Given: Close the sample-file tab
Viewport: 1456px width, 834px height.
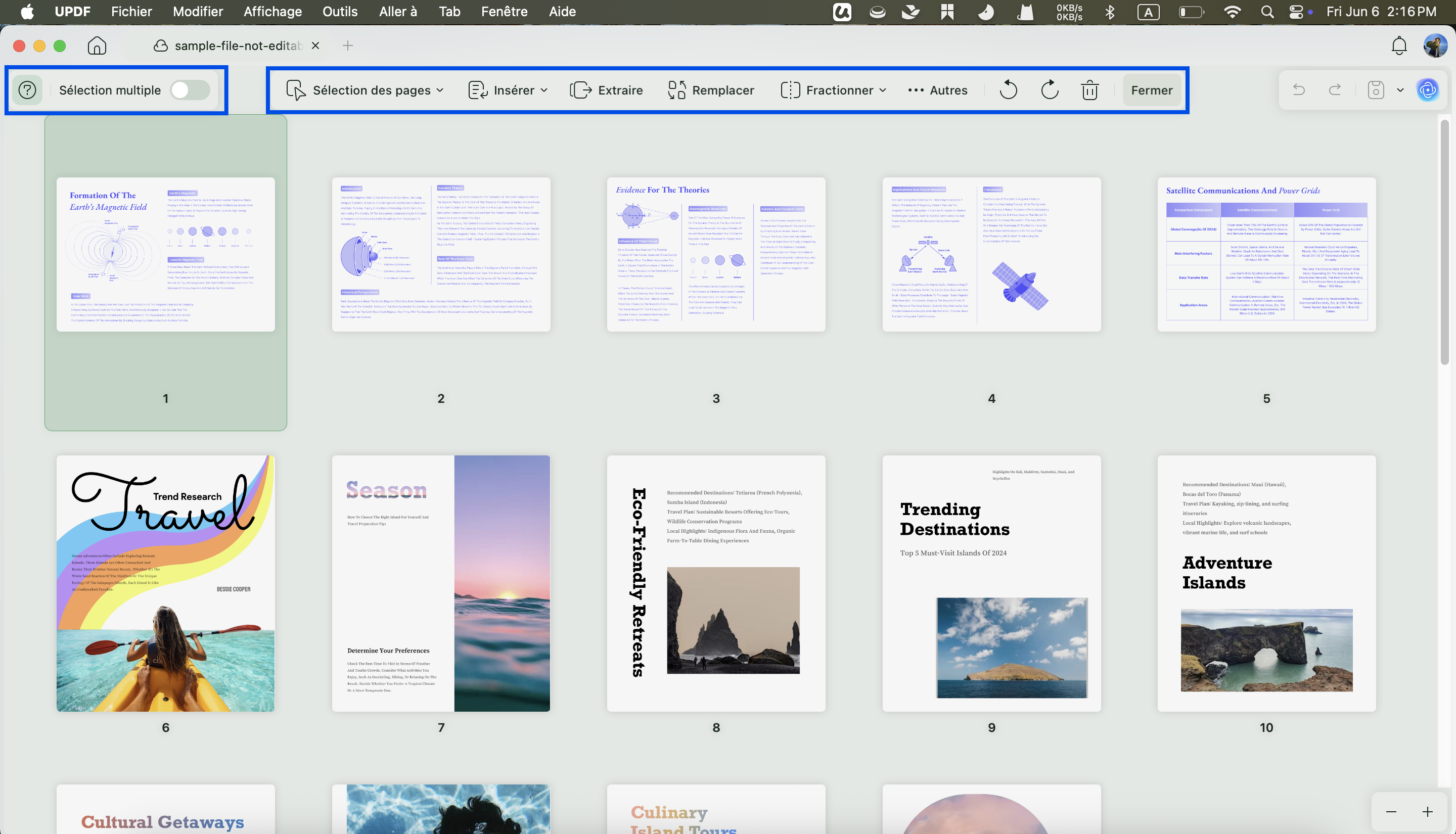Looking at the screenshot, I should point(315,45).
